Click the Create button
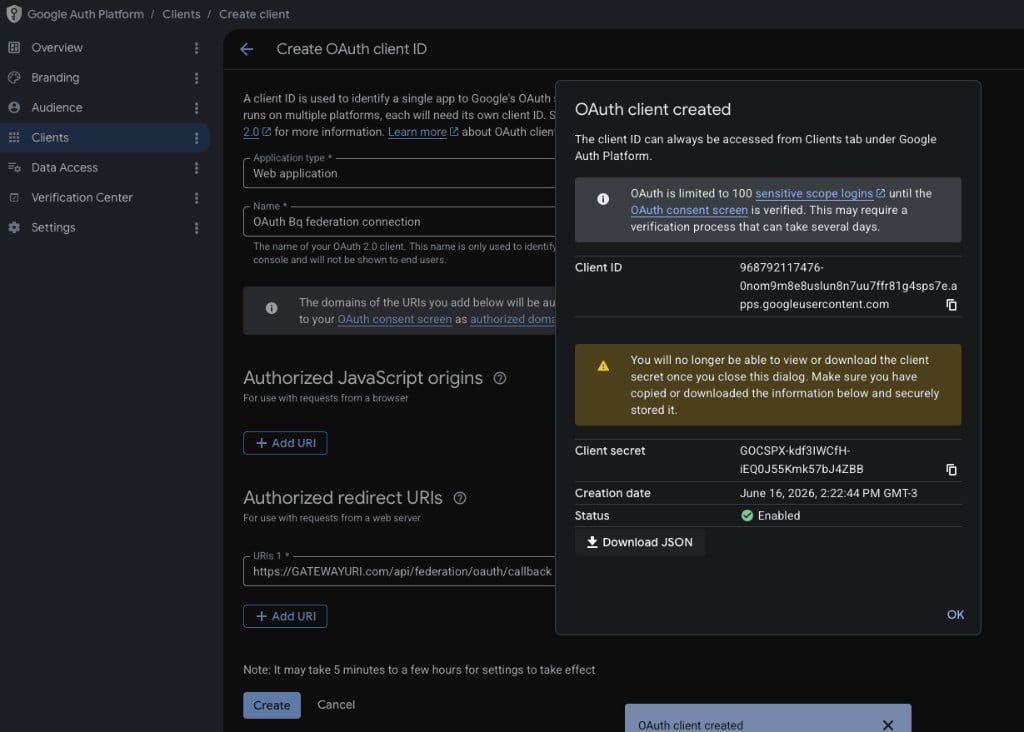The height and width of the screenshot is (732, 1024). [x=272, y=705]
